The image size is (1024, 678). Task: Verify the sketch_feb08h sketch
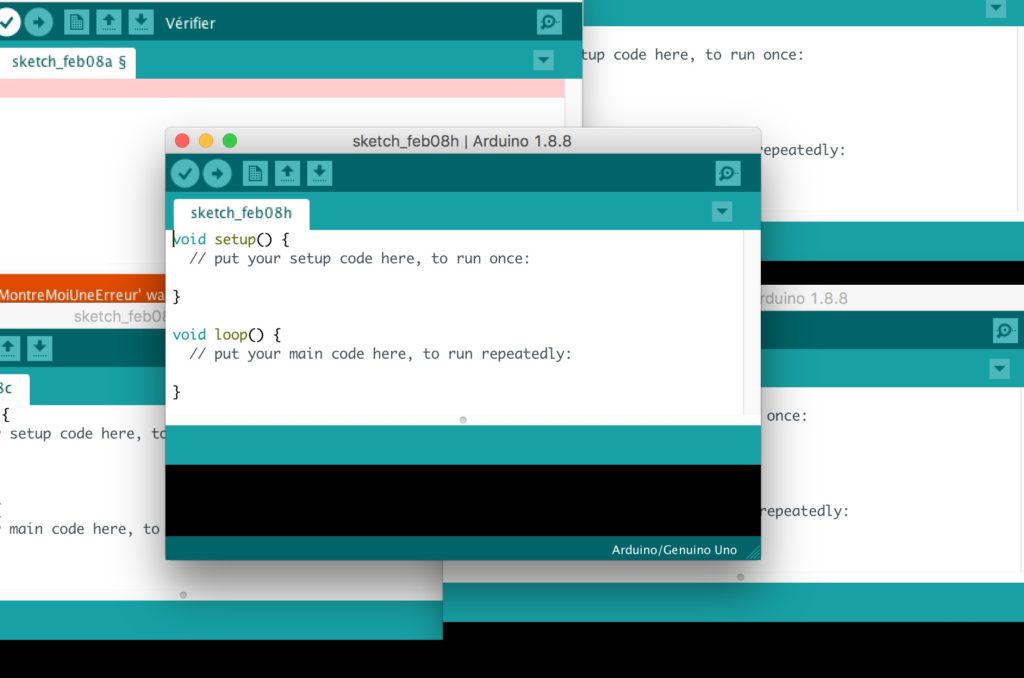pos(185,172)
